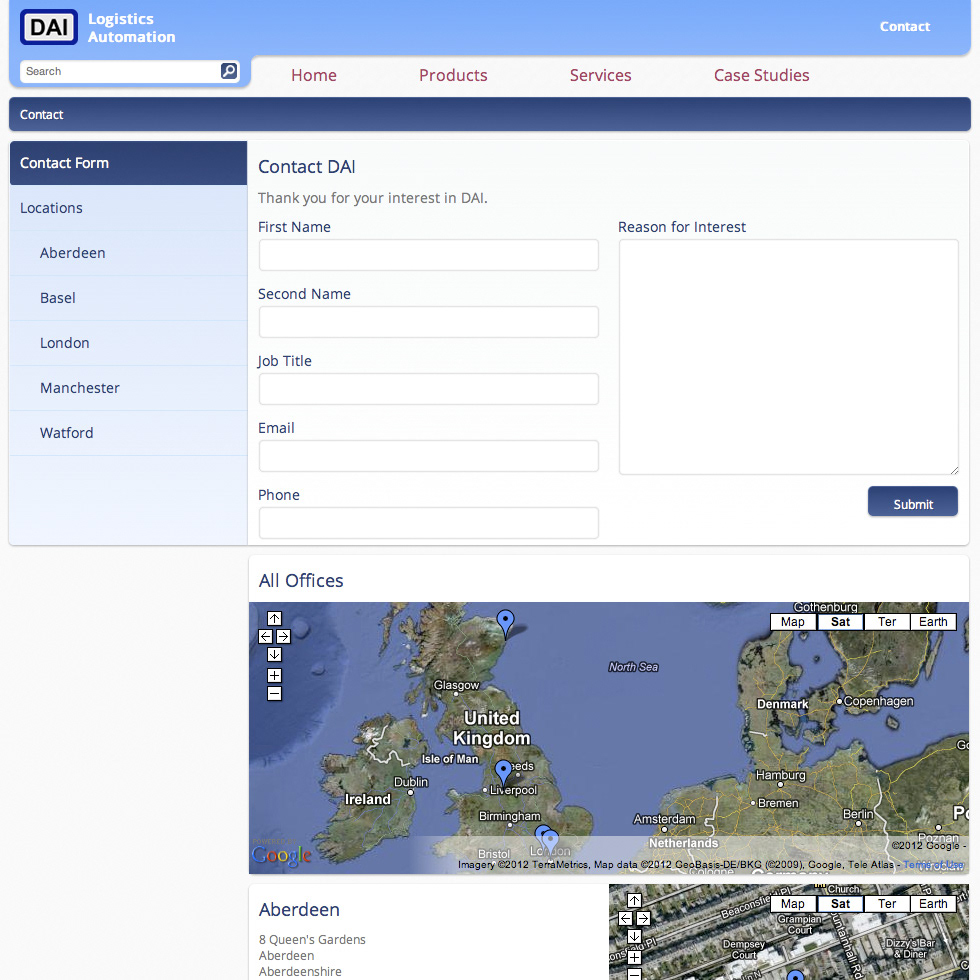
Task: Pan the All Offices map right
Action: pyautogui.click(x=284, y=636)
